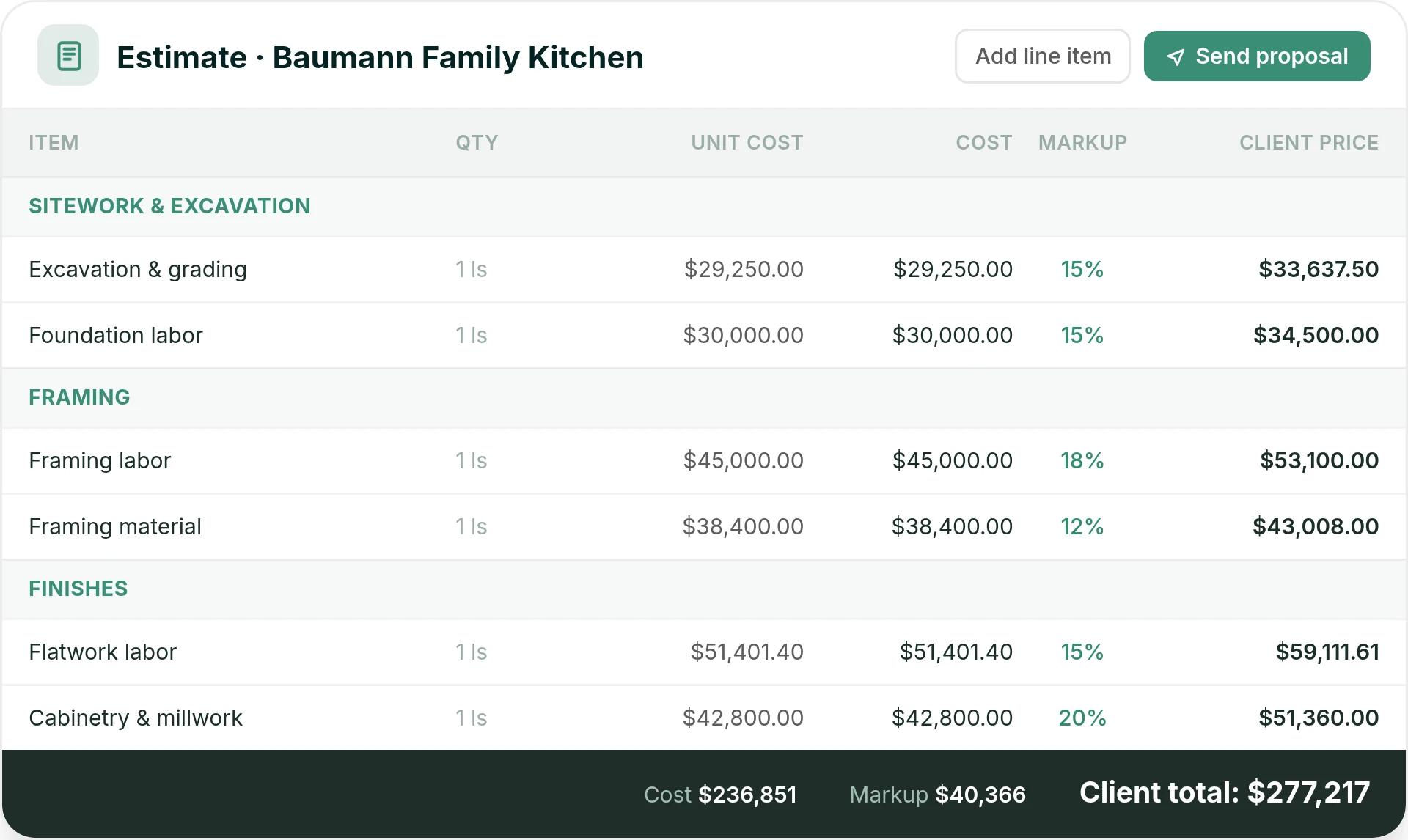Click the $53,100.00 client price
The height and width of the screenshot is (840, 1408).
(1319, 460)
